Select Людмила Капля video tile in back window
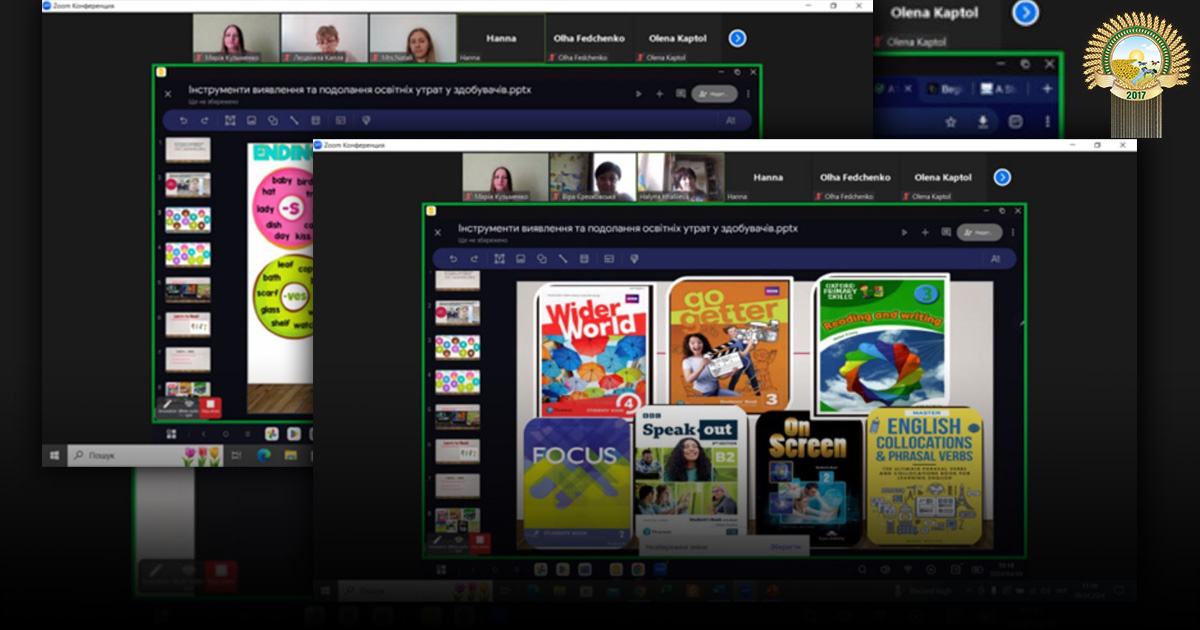1200x630 pixels. [x=323, y=38]
